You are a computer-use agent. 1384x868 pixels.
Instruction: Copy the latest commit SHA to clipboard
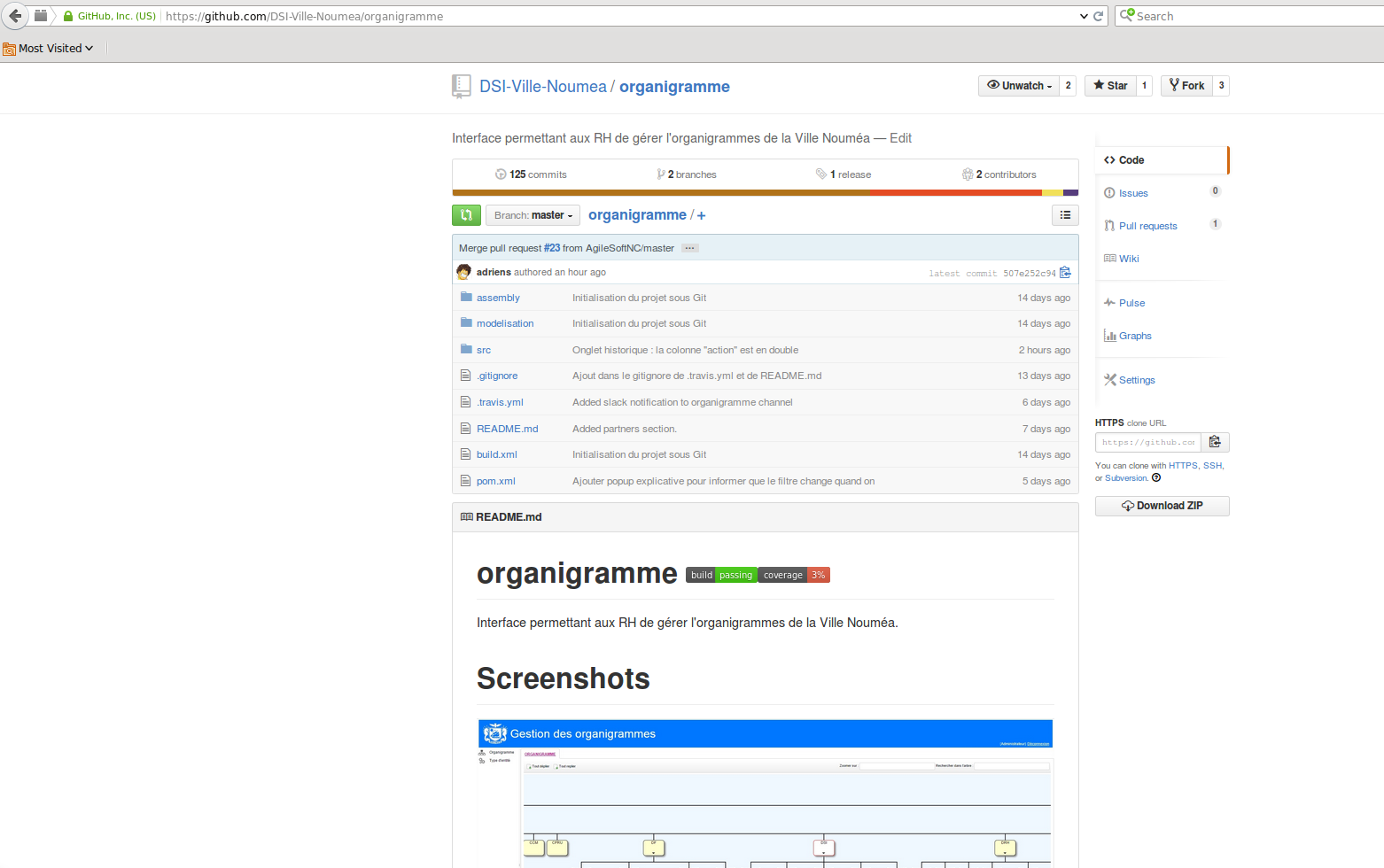pos(1065,272)
